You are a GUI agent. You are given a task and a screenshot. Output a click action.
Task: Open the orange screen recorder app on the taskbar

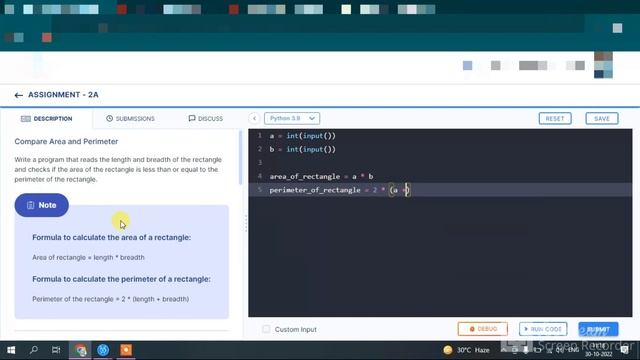pyautogui.click(x=126, y=350)
